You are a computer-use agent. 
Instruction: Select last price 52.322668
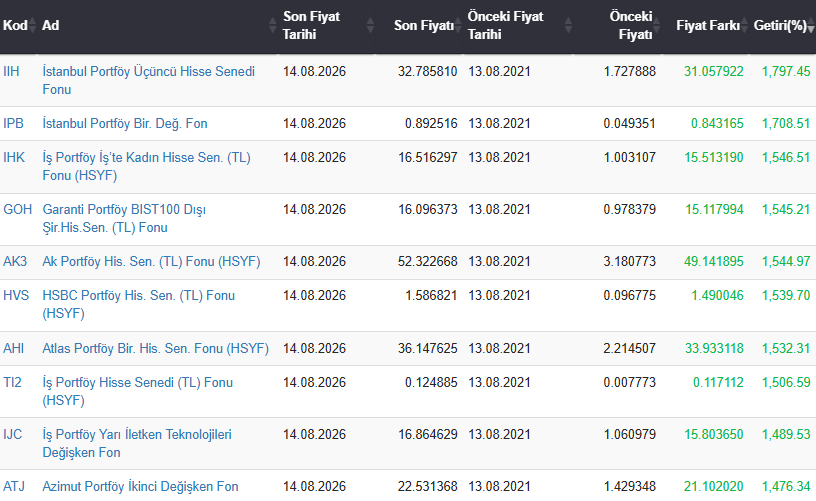click(427, 261)
